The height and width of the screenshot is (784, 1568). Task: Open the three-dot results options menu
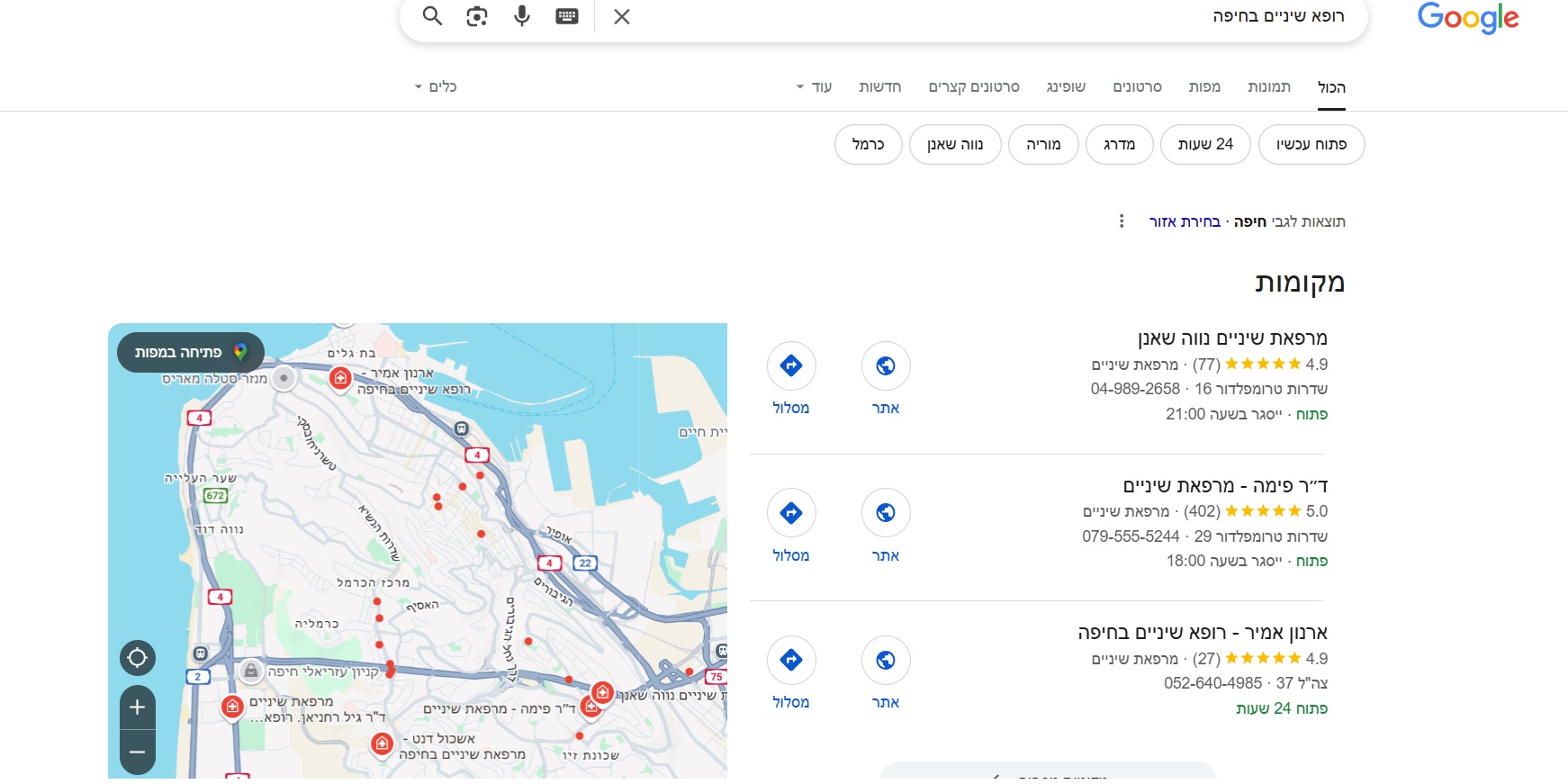tap(1122, 221)
